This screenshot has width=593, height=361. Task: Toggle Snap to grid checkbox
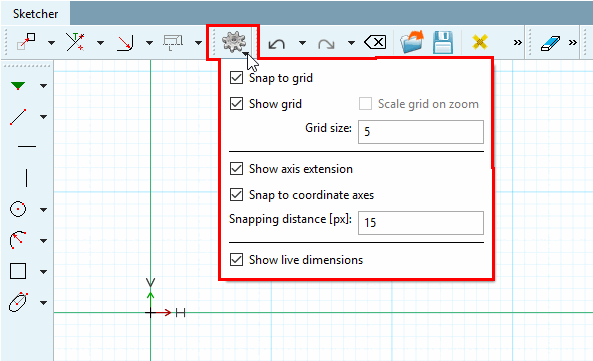(x=236, y=78)
